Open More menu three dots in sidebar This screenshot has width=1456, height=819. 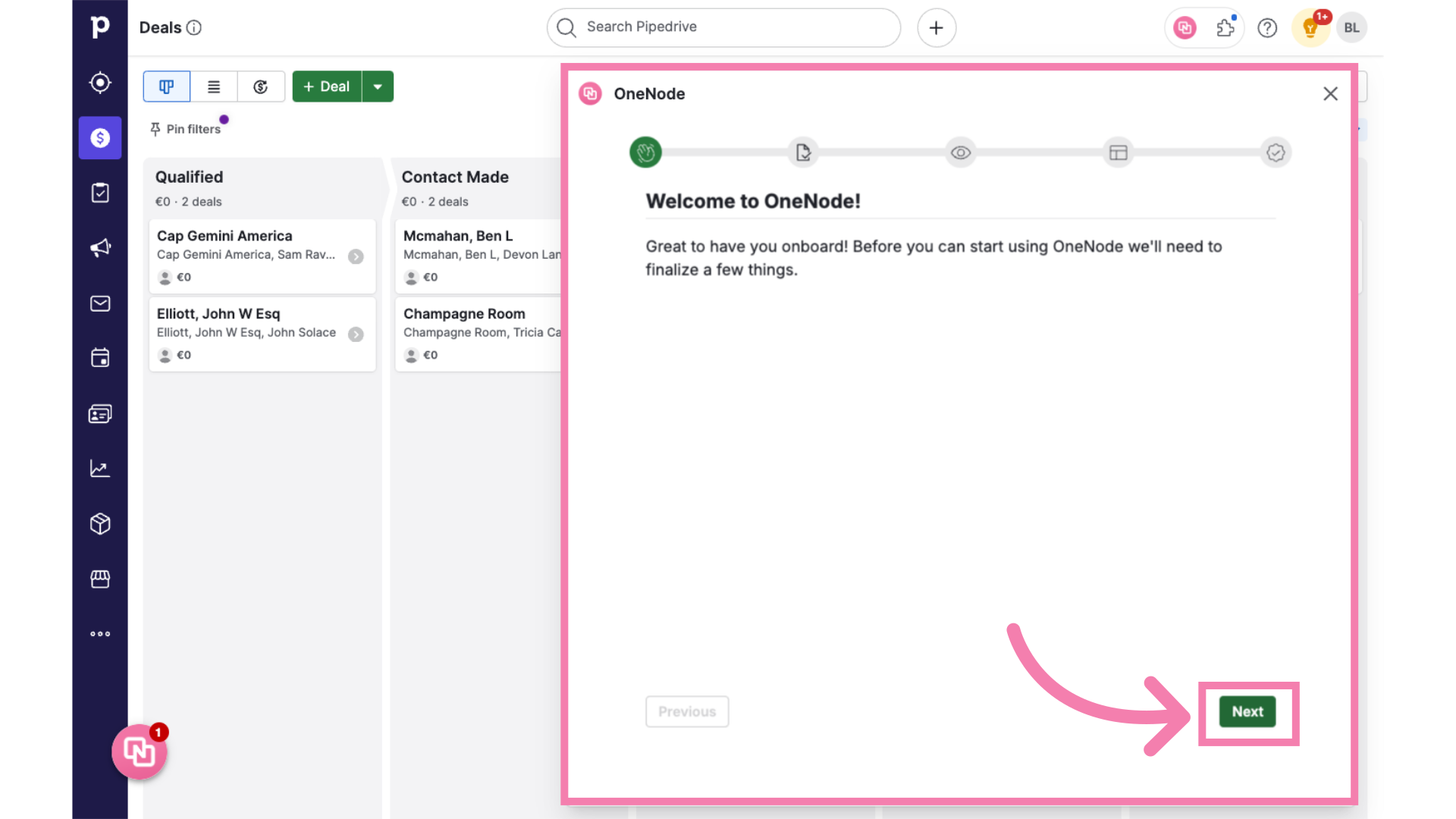(100, 634)
